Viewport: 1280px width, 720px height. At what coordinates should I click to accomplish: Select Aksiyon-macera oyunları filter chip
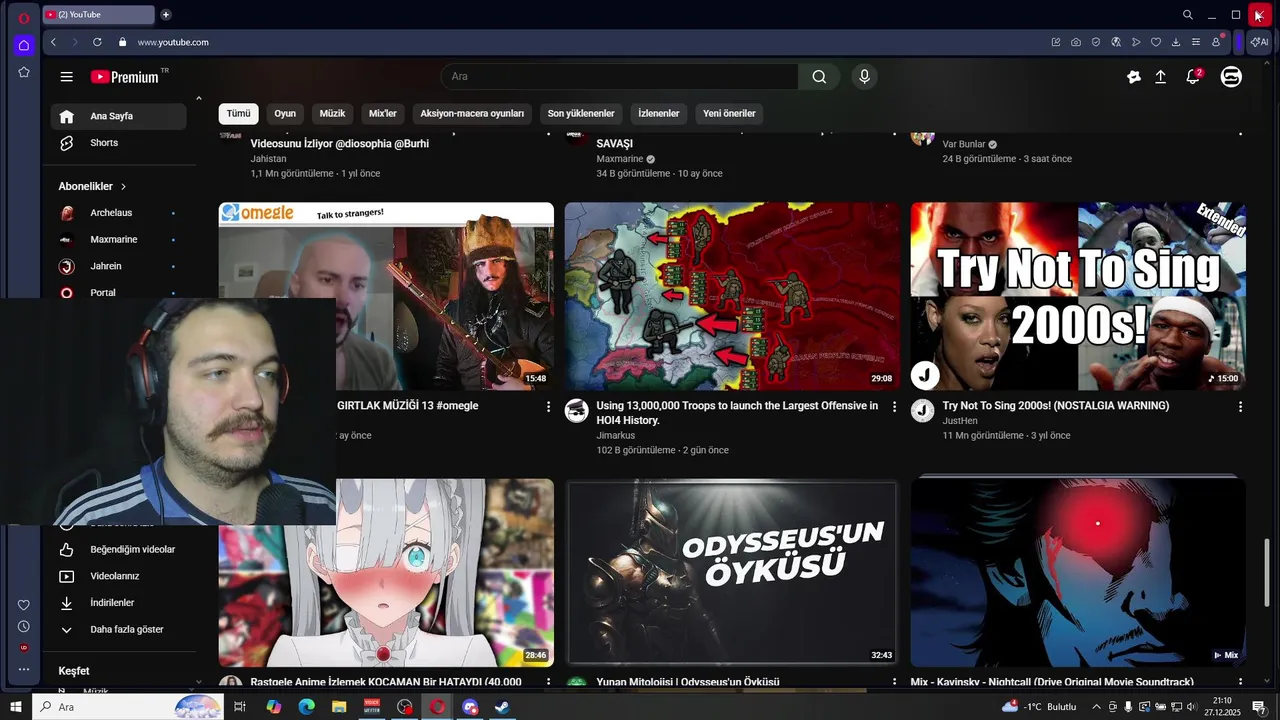(x=472, y=114)
